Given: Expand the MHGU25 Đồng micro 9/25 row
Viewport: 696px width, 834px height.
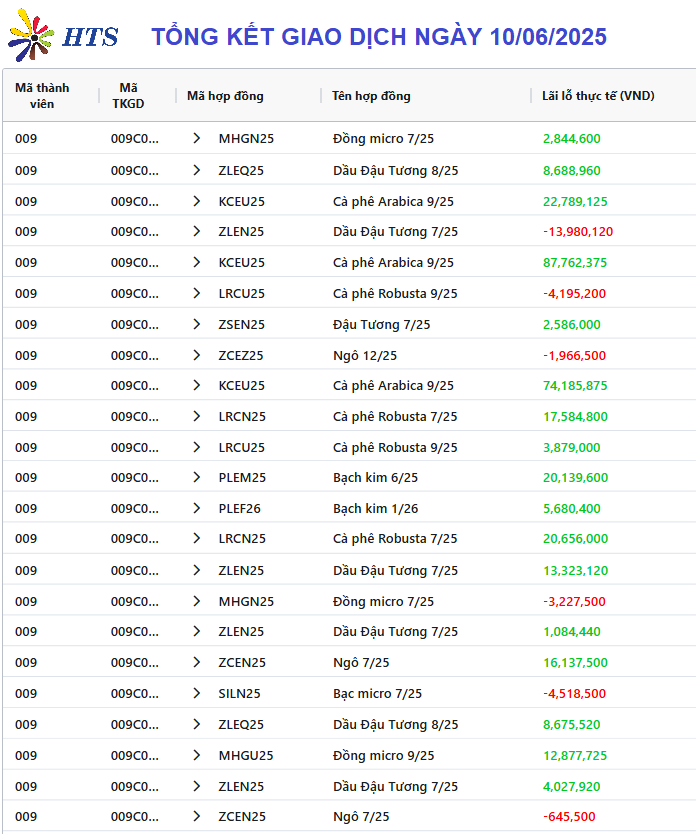Looking at the screenshot, I should (197, 755).
